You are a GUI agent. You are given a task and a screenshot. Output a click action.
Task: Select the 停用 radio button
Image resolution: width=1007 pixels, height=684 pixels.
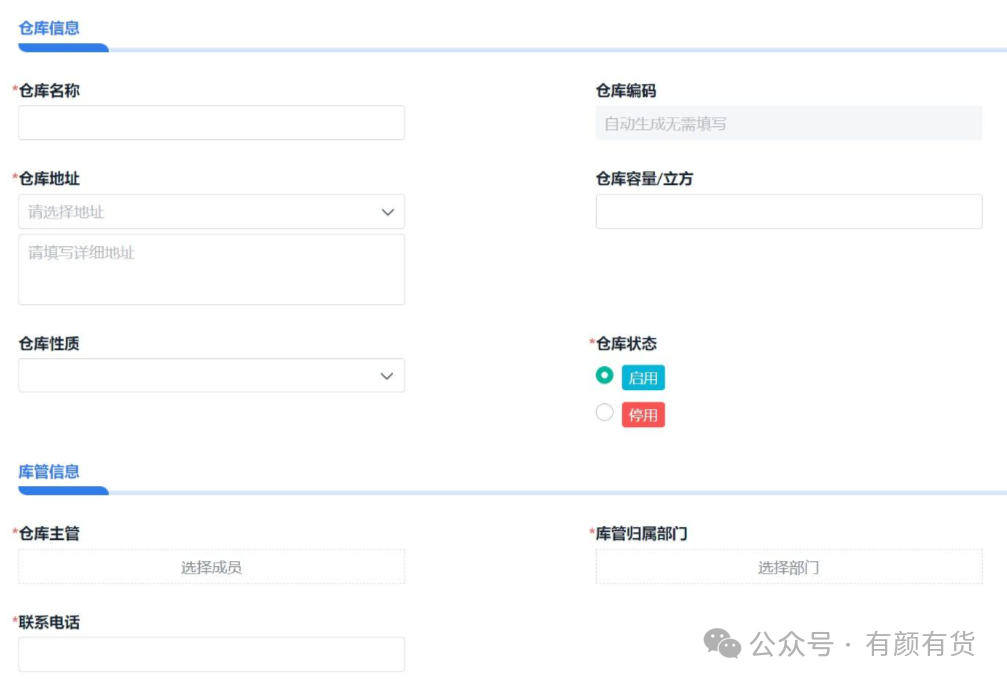tap(604, 413)
